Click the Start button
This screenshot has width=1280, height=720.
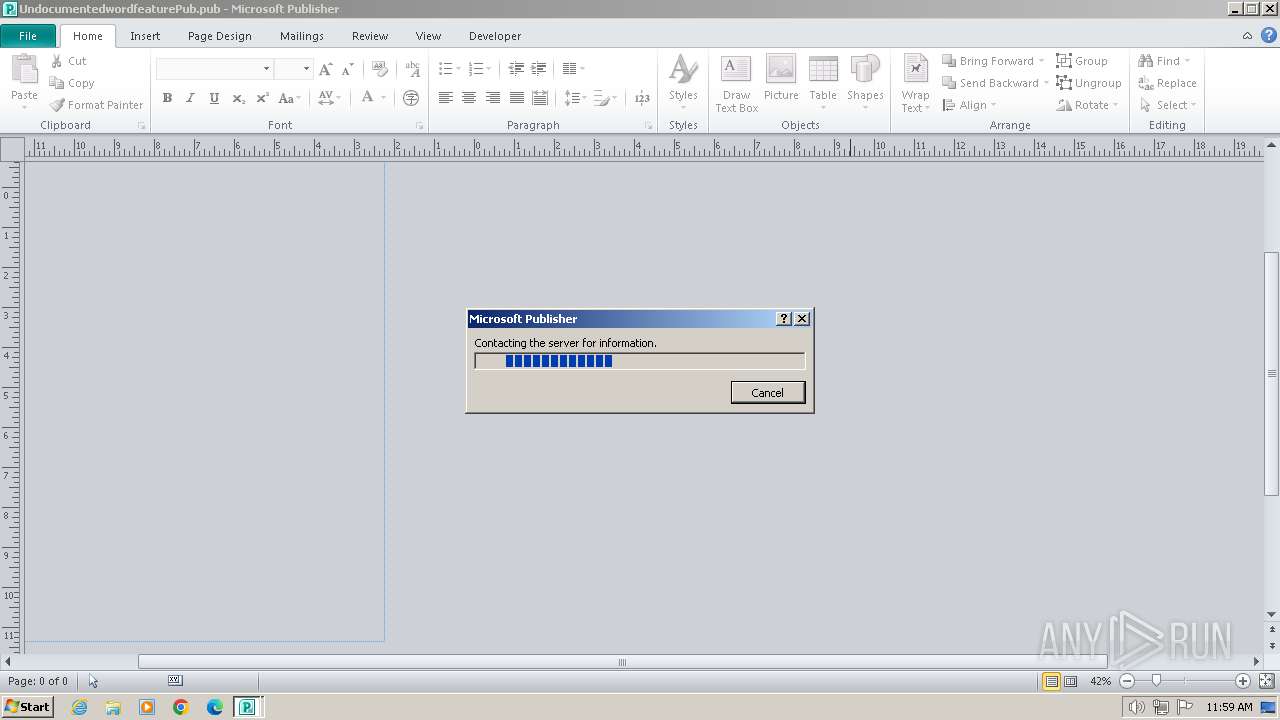(x=27, y=707)
